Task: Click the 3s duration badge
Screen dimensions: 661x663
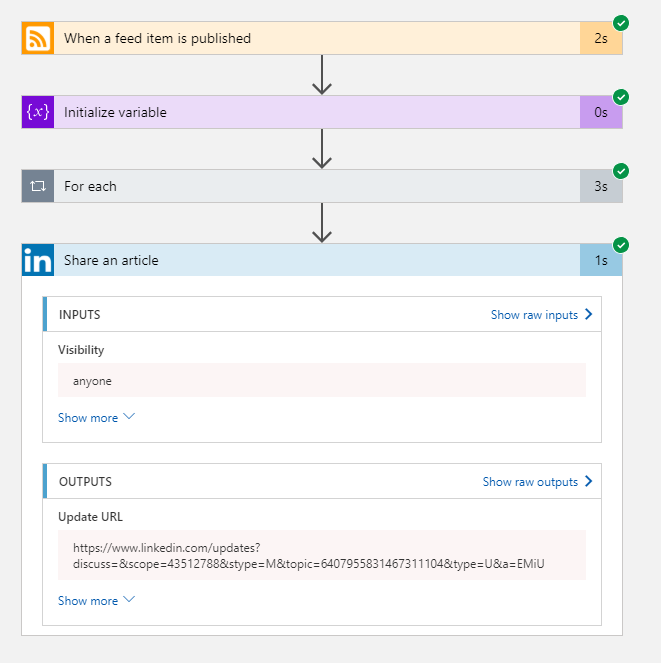Action: 601,186
